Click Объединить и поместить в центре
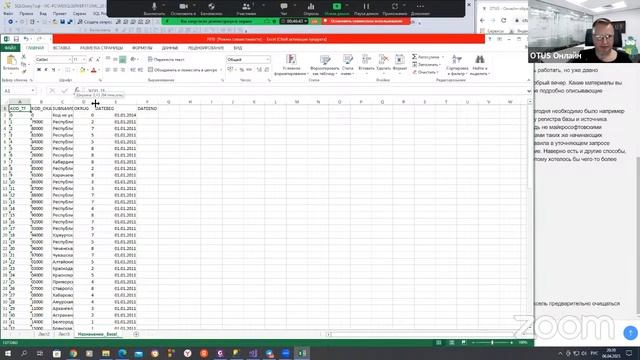Viewport: 640px width, 360px height. (182, 70)
